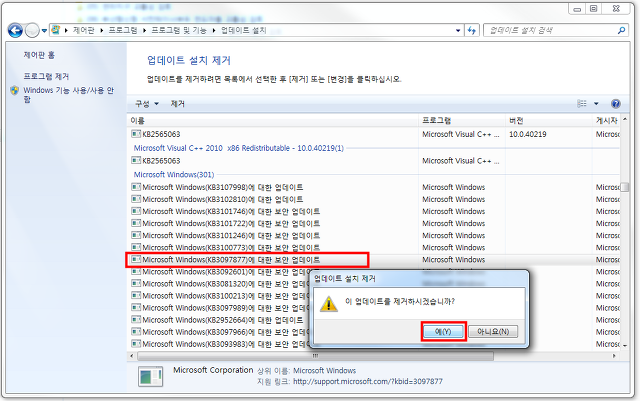The image size is (640, 401).
Task: Select 프로그램 breadcrumb in address bar
Action: [x=123, y=30]
